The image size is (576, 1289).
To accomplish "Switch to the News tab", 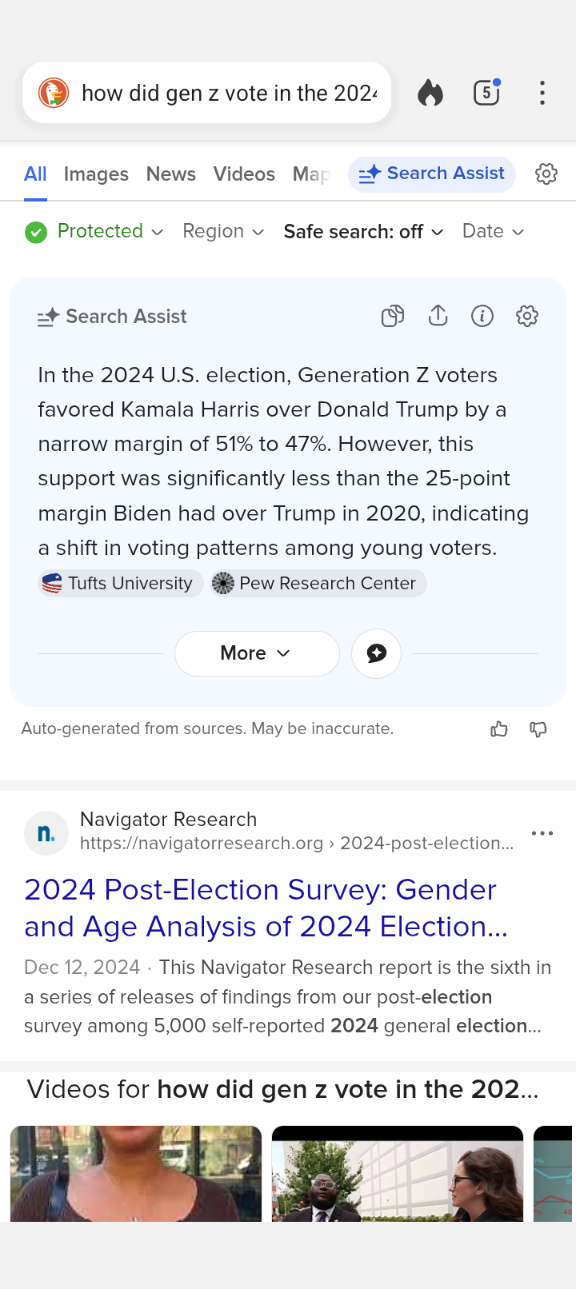I will coord(171,174).
